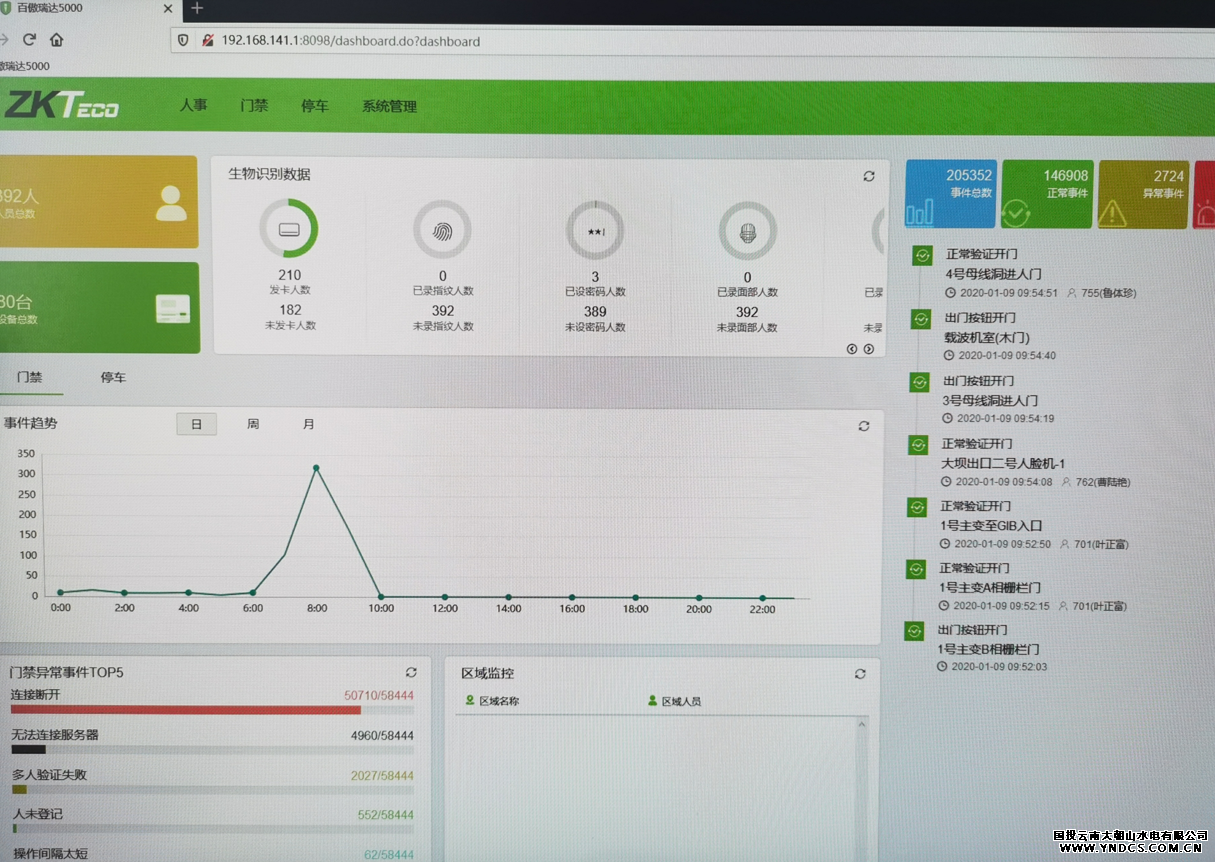Click the browser address bar URL
This screenshot has height=862, width=1215.
click(350, 41)
